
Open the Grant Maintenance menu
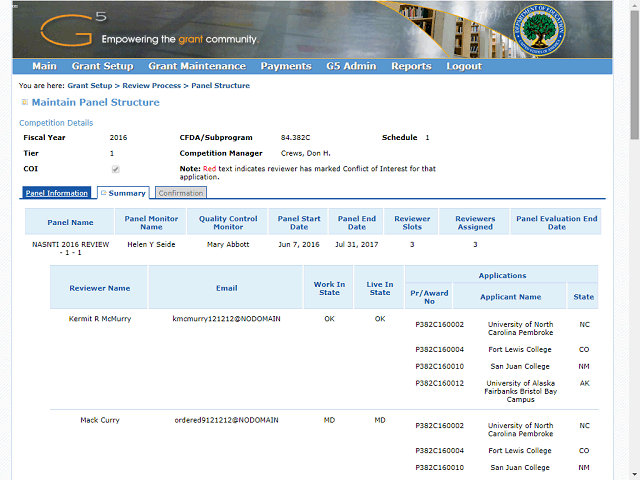pos(197,66)
